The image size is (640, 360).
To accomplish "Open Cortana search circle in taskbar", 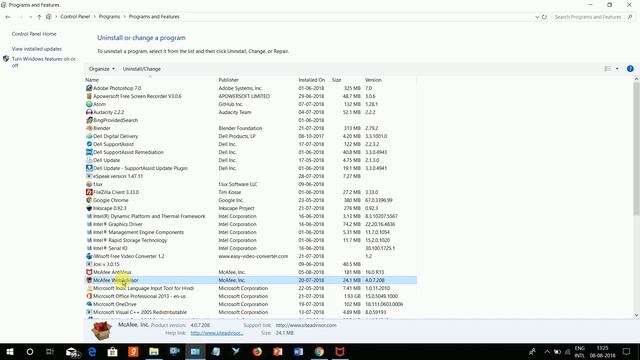I will pyautogui.click(x=30, y=351).
